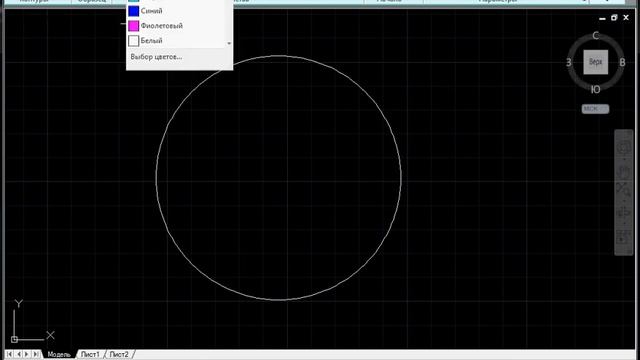
Task: Click the Верх face on the ViewCube
Action: [596, 62]
